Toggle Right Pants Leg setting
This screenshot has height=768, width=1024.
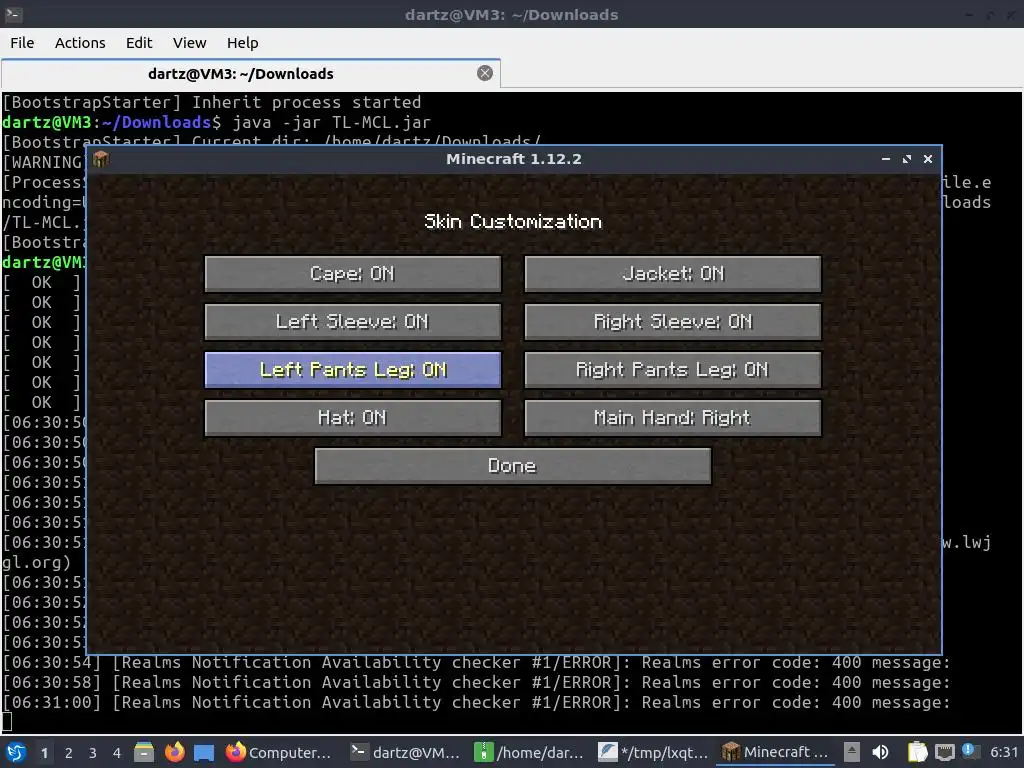click(673, 370)
